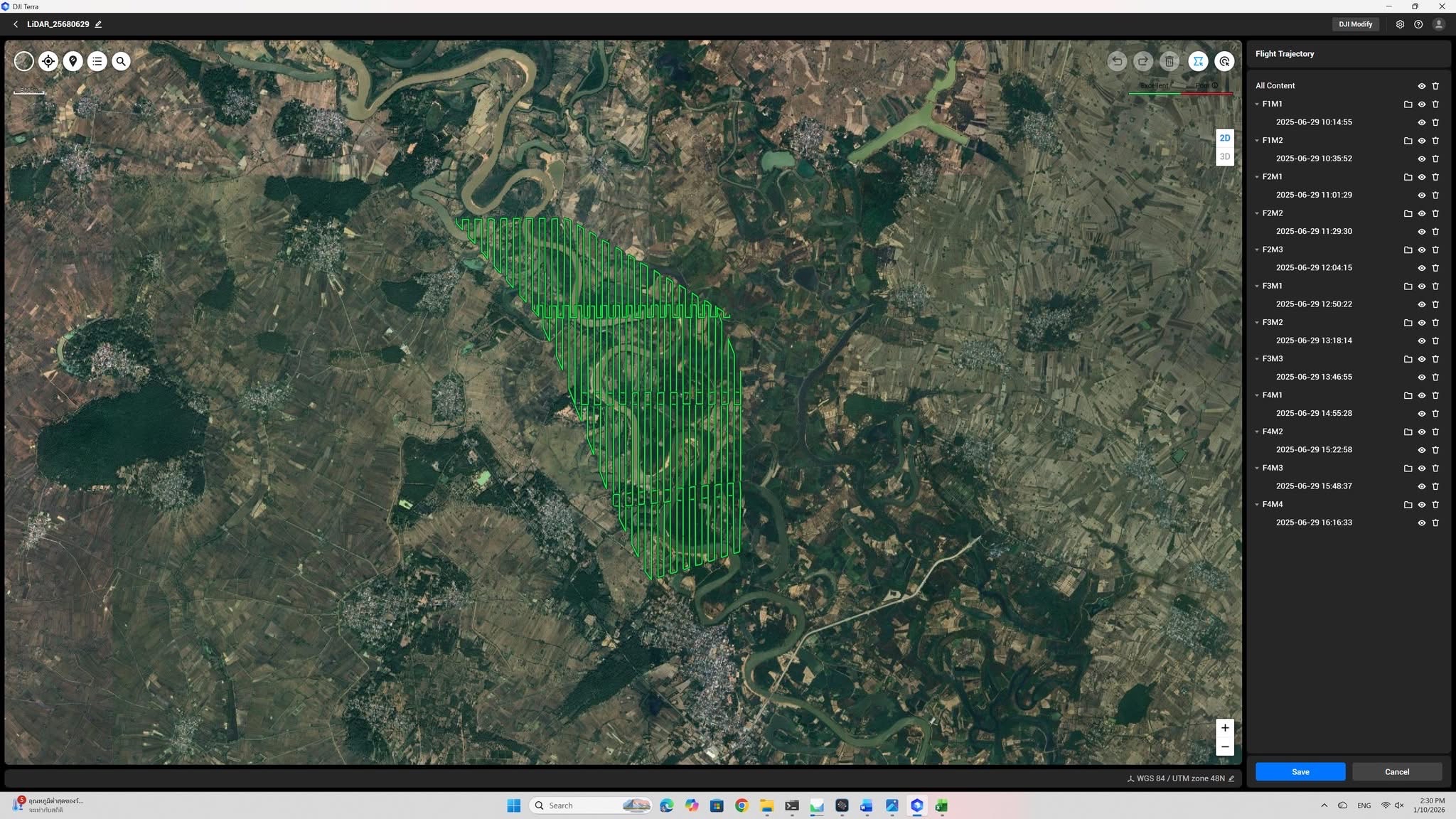Hide the F3M1 trajectory group
This screenshot has width=1456, height=819.
click(x=1421, y=286)
